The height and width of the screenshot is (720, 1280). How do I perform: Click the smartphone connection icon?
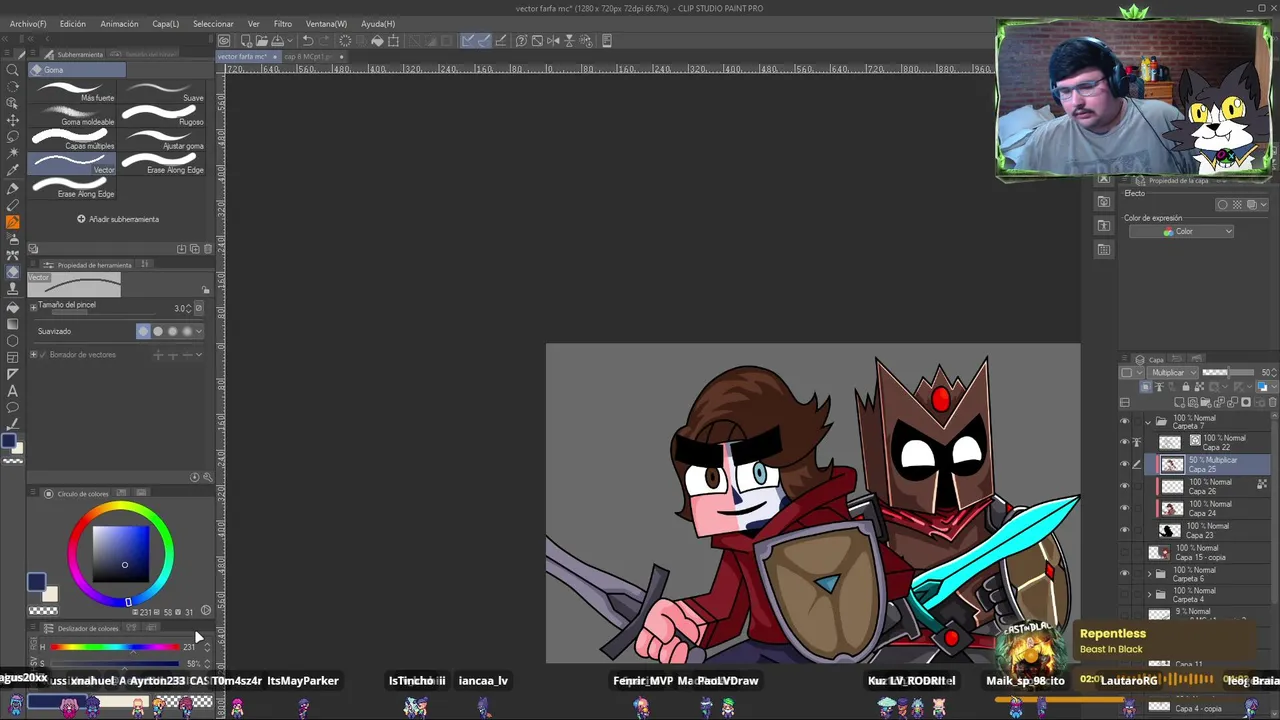coord(607,41)
